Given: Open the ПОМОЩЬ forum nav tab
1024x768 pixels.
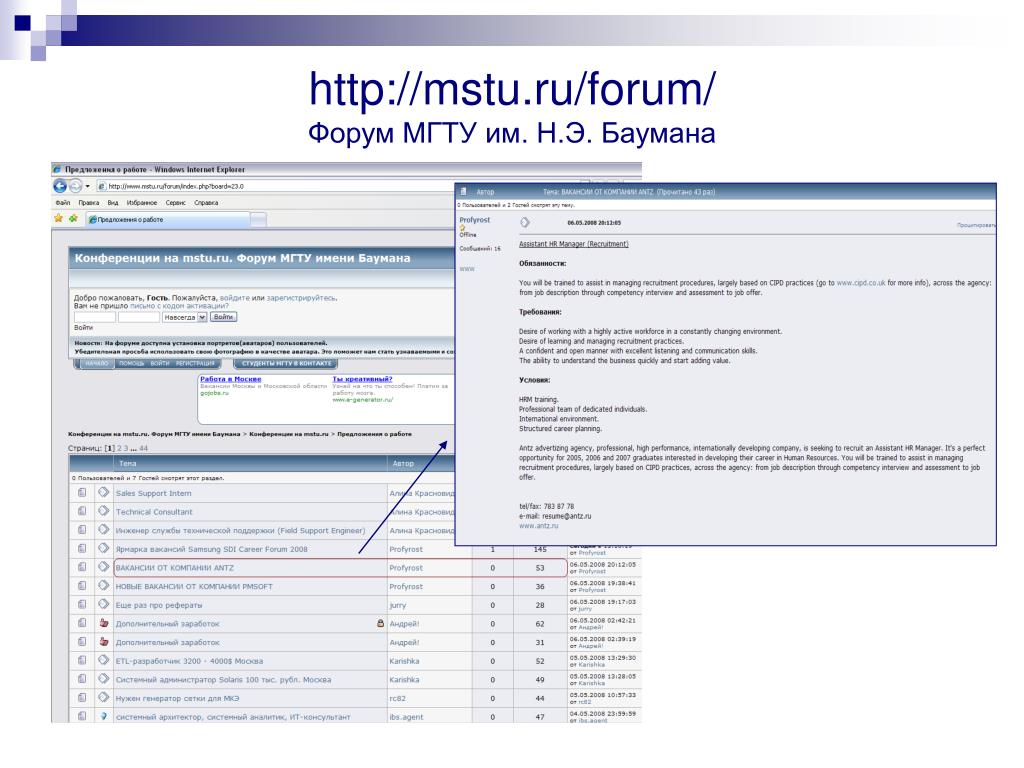Looking at the screenshot, I should [x=131, y=364].
